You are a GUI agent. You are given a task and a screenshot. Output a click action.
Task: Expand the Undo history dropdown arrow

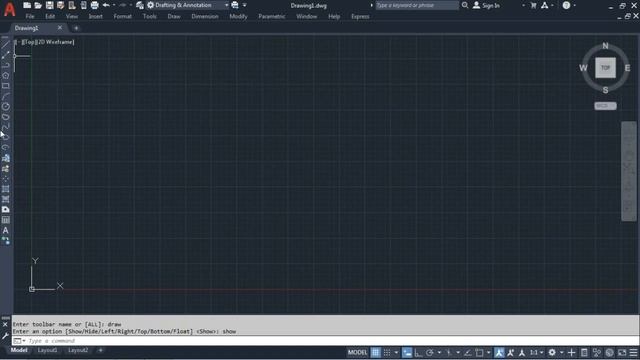pyautogui.click(x=114, y=5)
